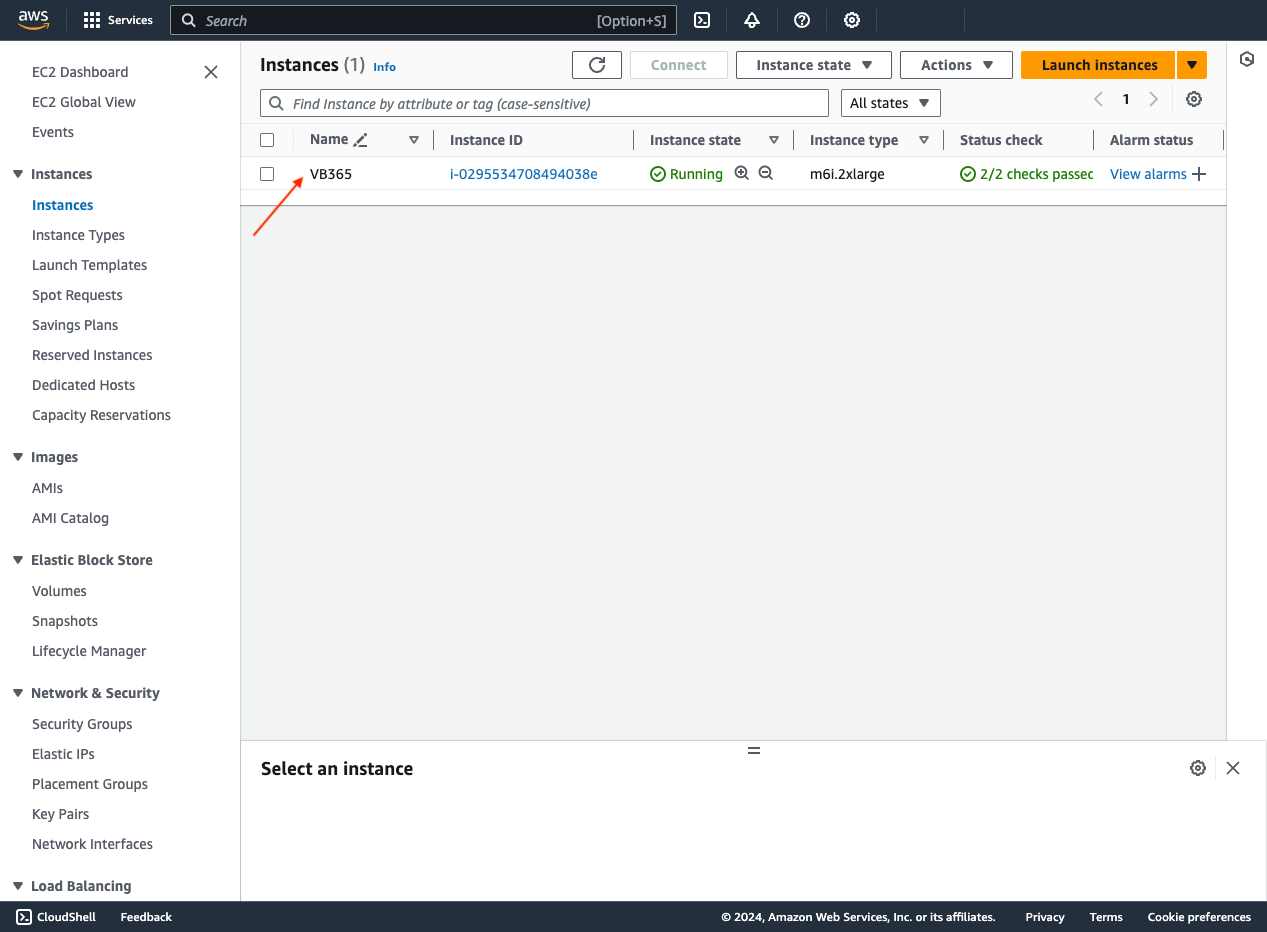
Task: Open account settings gear in top bar
Action: coord(851,20)
